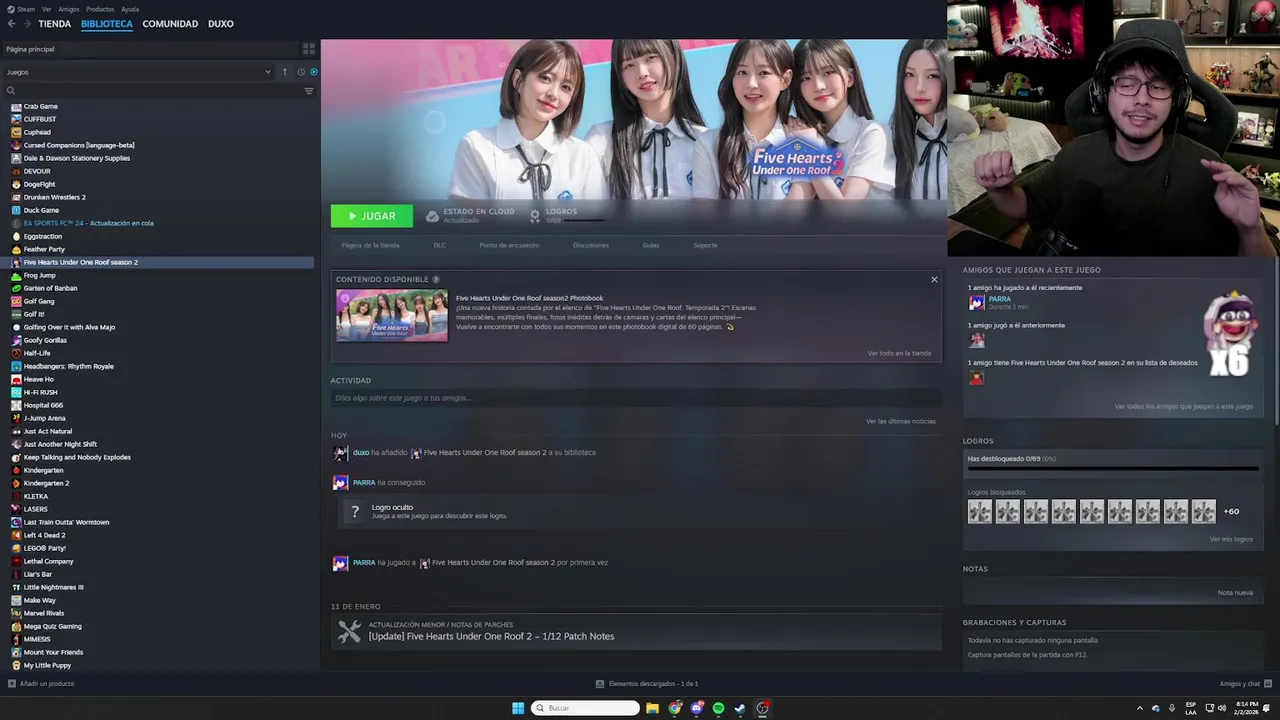Viewport: 1280px width, 720px height.
Task: Expand the Juegos dropdown
Action: [x=138, y=72]
